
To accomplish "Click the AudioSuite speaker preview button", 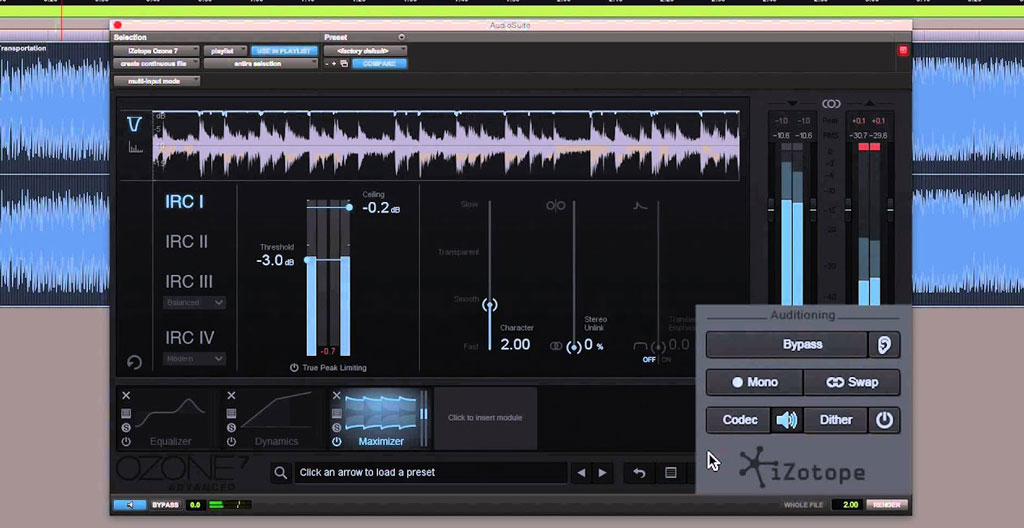I will tap(129, 505).
